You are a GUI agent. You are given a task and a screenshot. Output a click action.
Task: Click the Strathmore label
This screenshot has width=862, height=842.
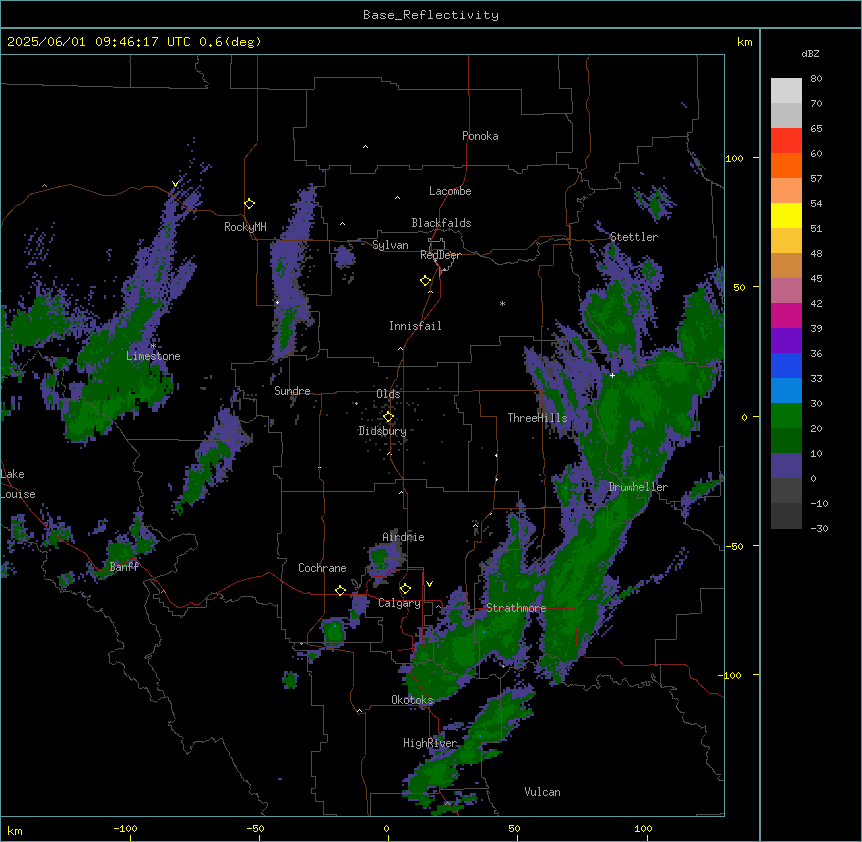pos(516,608)
